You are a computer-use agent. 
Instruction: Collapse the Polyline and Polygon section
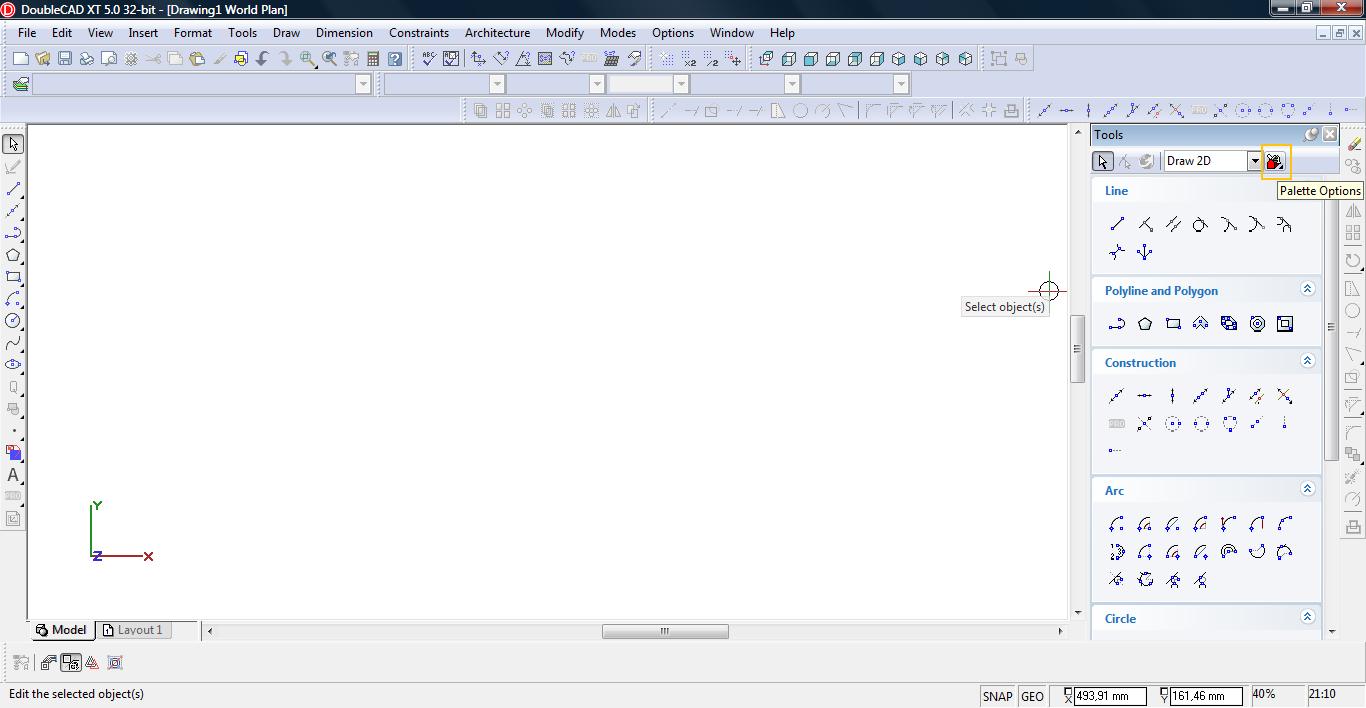[x=1307, y=289]
